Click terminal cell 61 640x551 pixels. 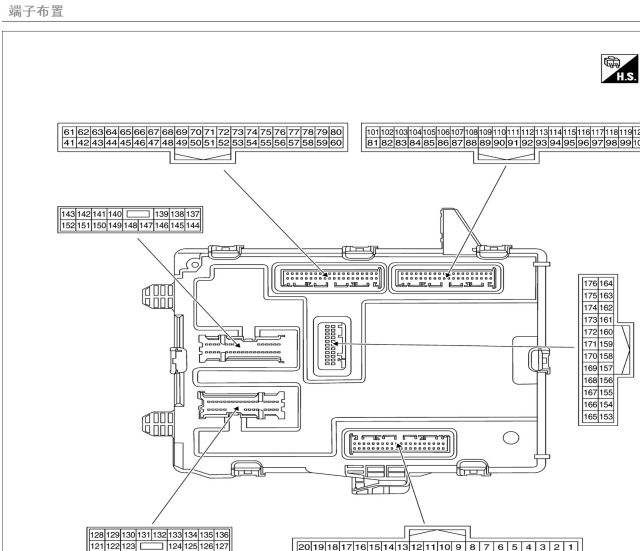pyautogui.click(x=69, y=132)
